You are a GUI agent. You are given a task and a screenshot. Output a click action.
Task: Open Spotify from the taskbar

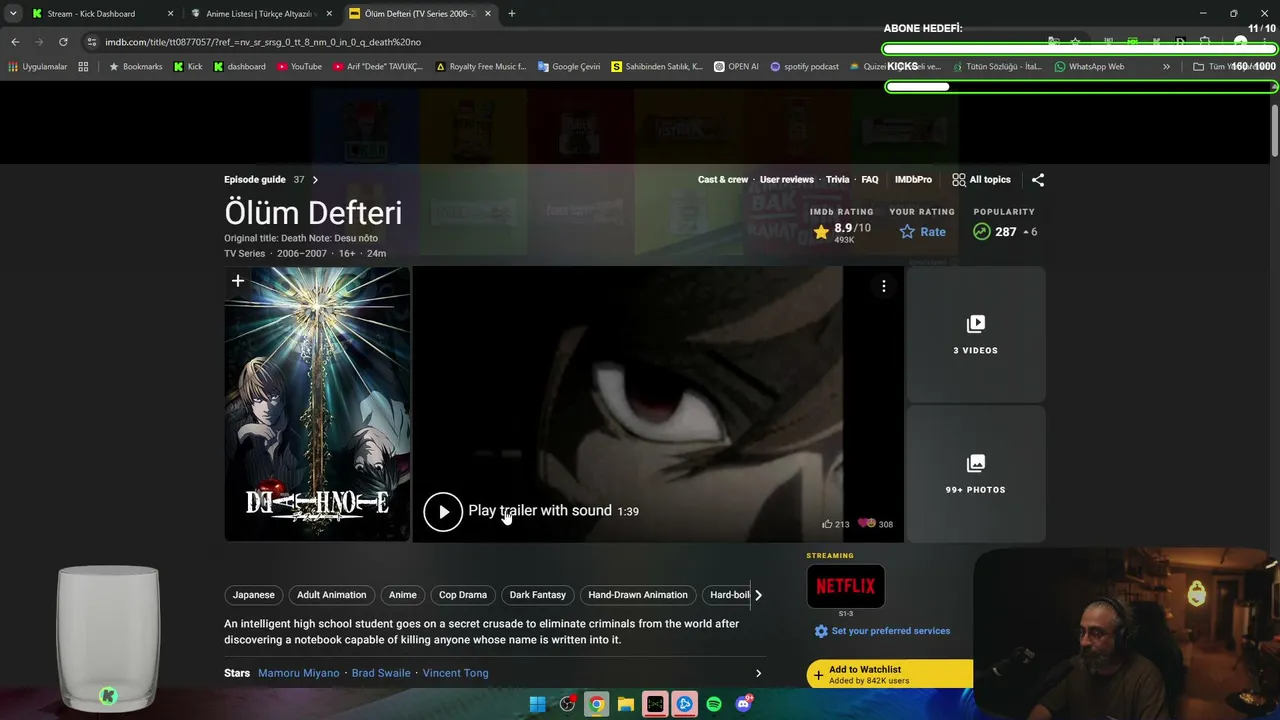[714, 704]
